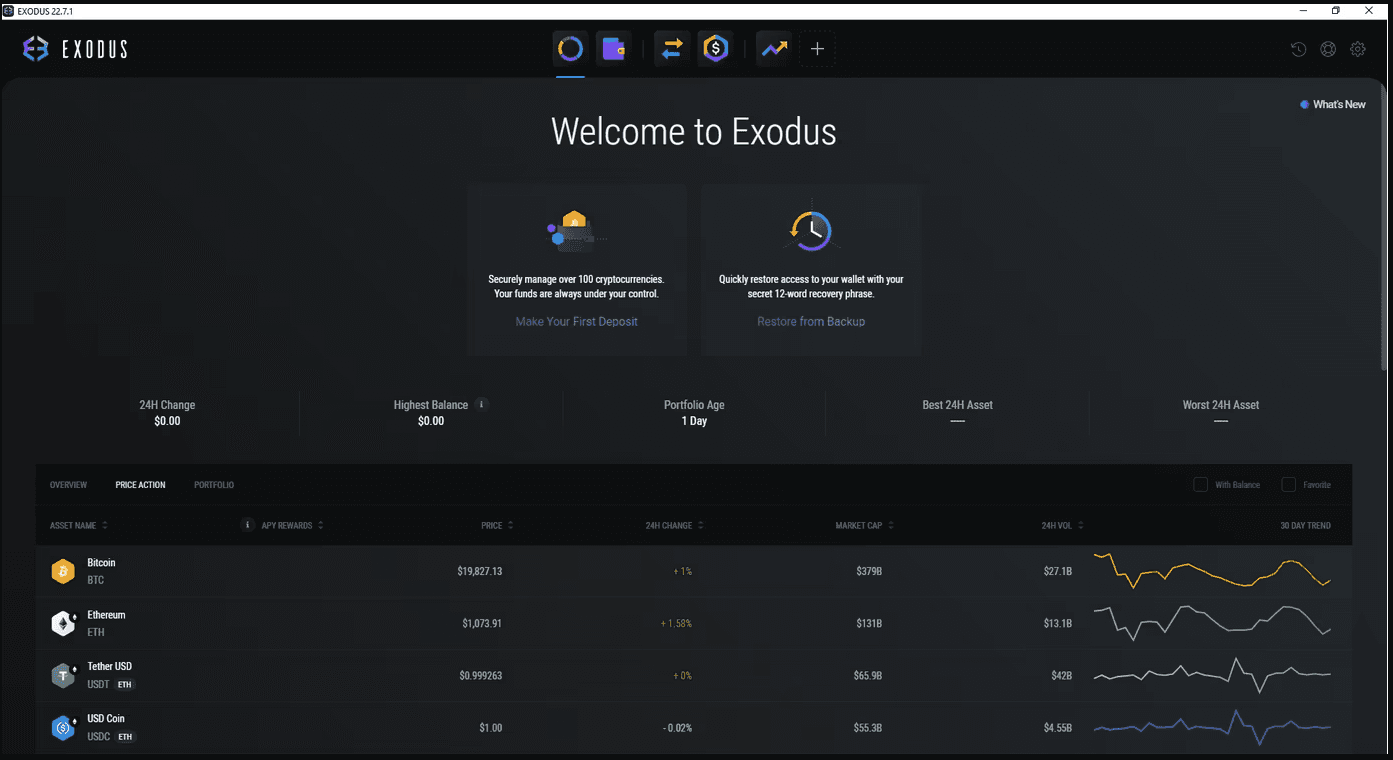Sort the Market Cap column
This screenshot has height=760, width=1393.
click(x=865, y=525)
